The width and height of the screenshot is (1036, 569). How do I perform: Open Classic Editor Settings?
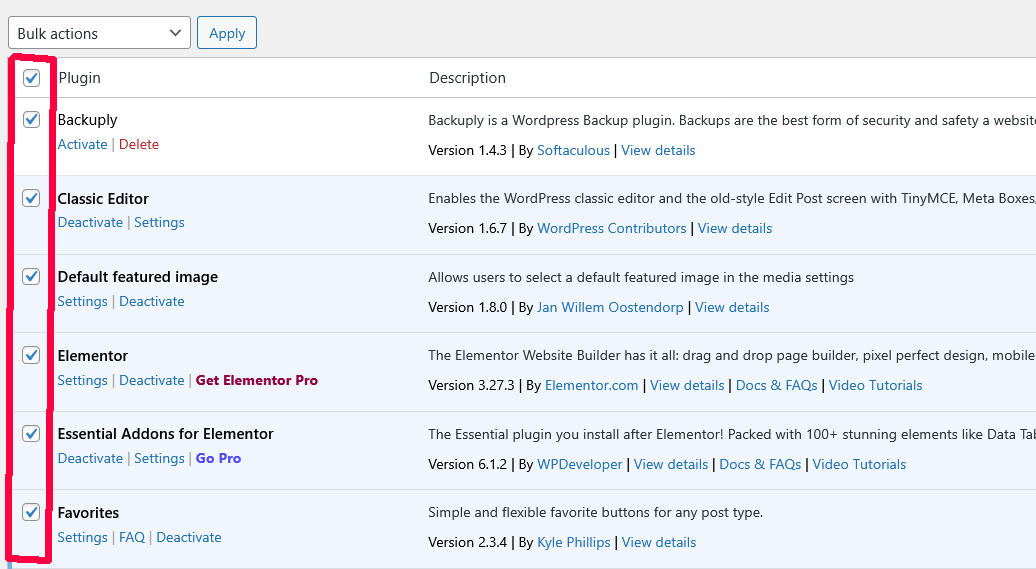click(x=159, y=222)
